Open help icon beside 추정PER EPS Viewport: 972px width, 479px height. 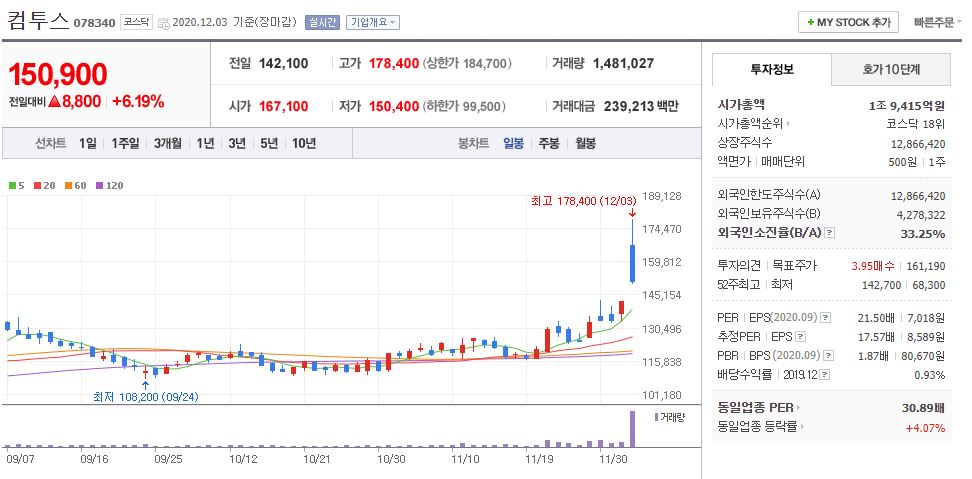pos(801,337)
